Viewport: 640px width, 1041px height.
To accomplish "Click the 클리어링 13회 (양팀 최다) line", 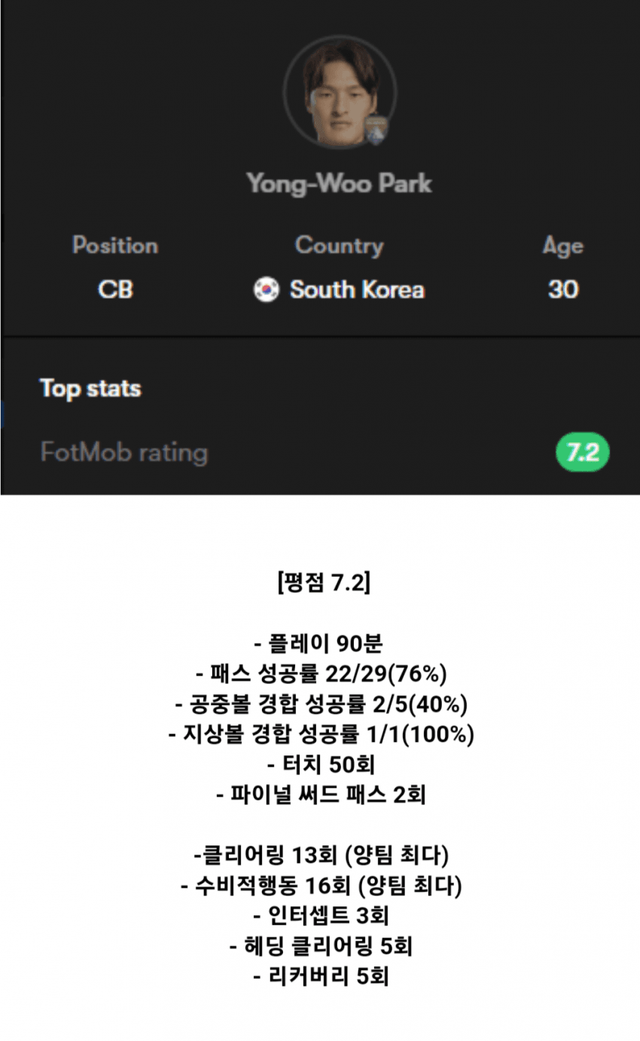I will [321, 855].
